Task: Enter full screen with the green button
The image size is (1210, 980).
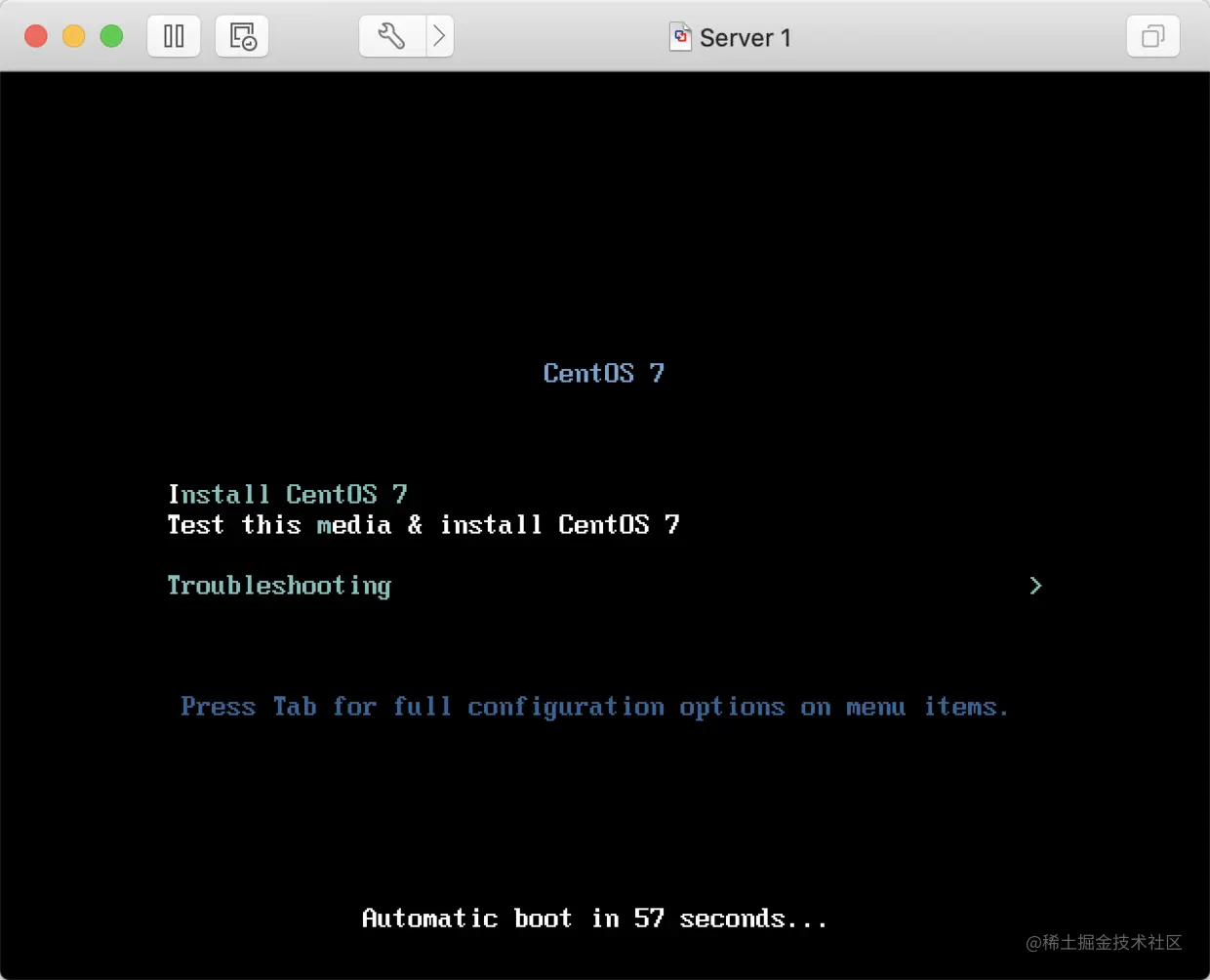Action: point(112,36)
